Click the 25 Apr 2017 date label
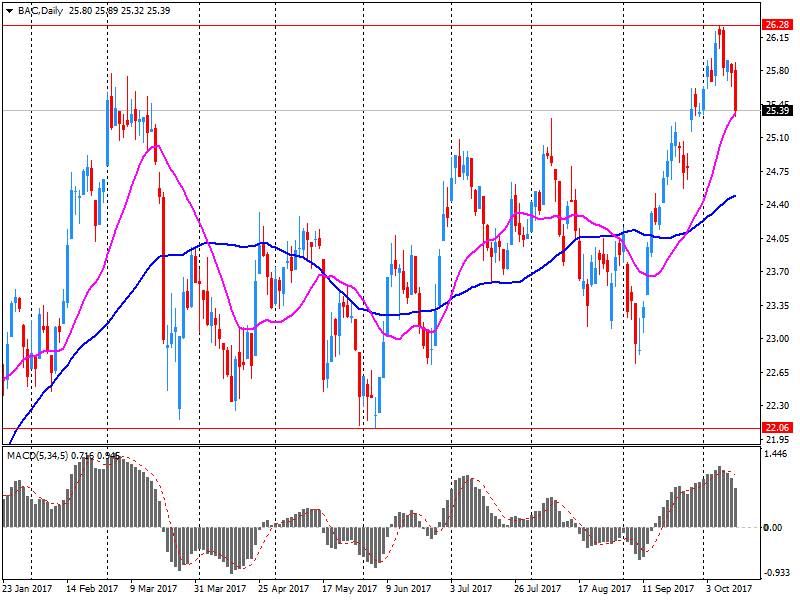Viewport: 800px width, 600px height. (x=284, y=589)
